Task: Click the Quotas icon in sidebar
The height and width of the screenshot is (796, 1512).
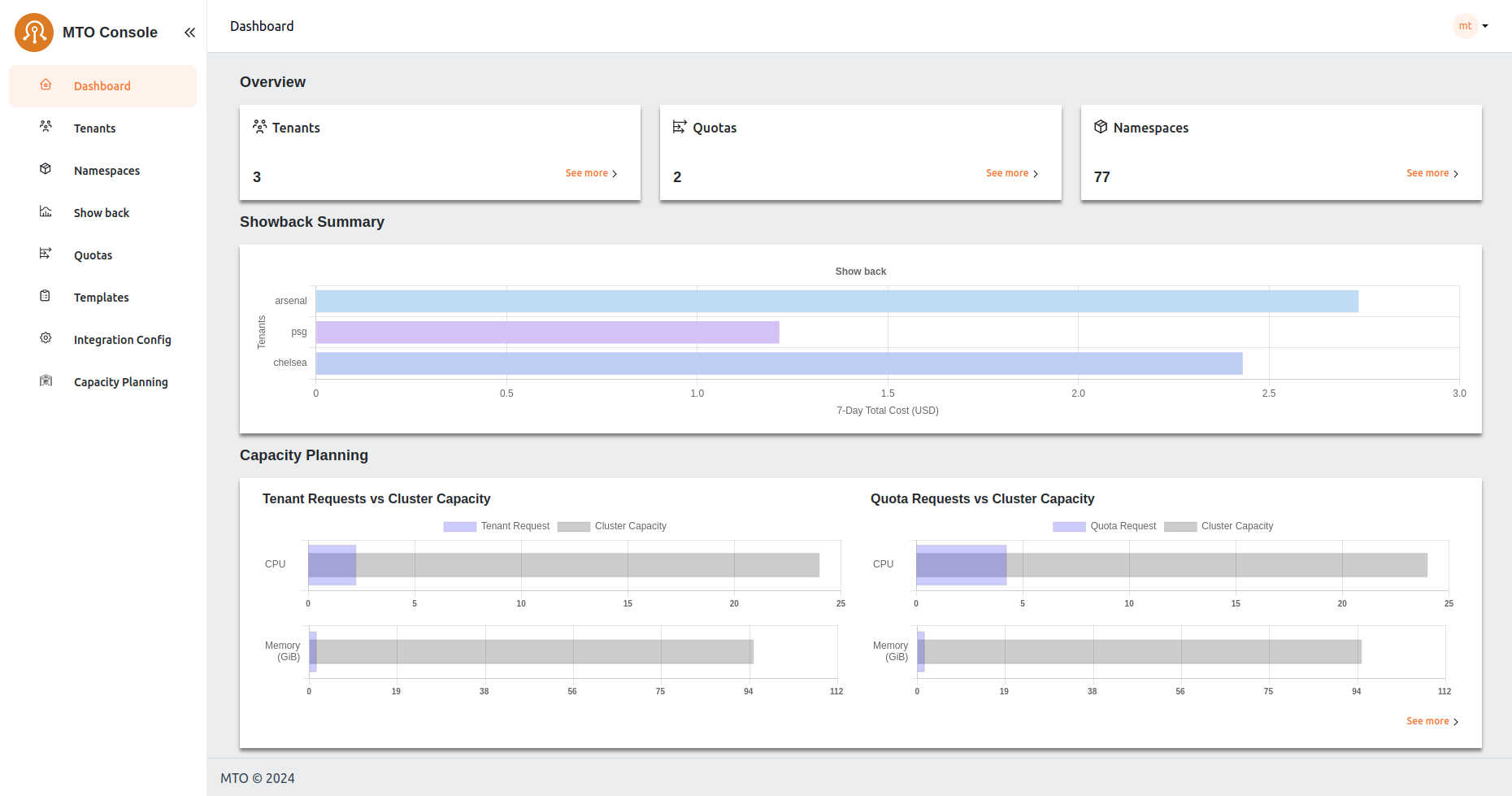Action: coord(46,254)
